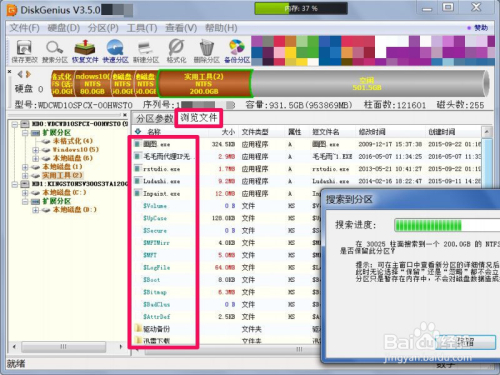Expand the 本地磁盘(C:) tree node
Screen dimensions: 500x375
click(x=25, y=193)
